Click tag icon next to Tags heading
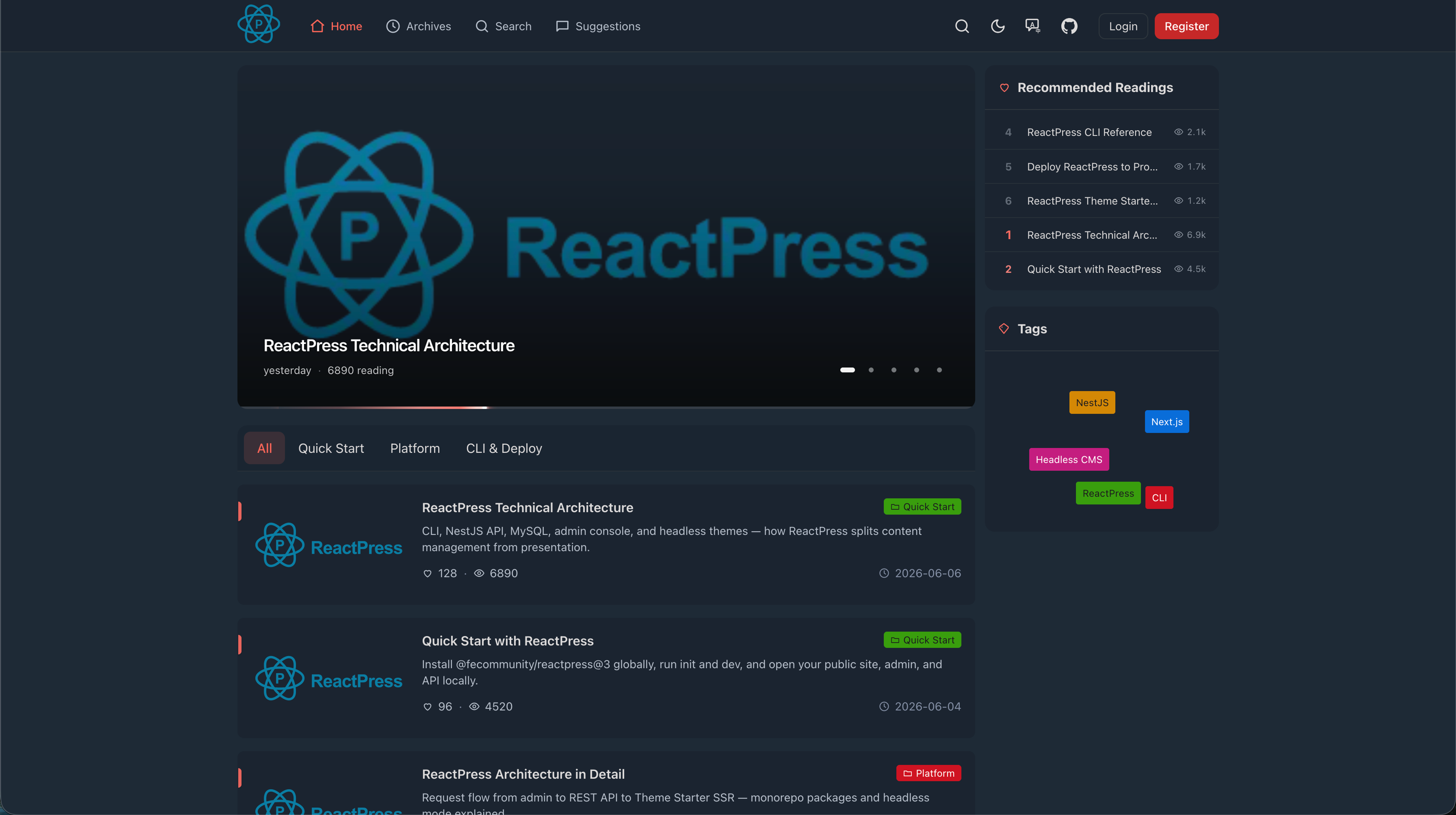 tap(1004, 329)
